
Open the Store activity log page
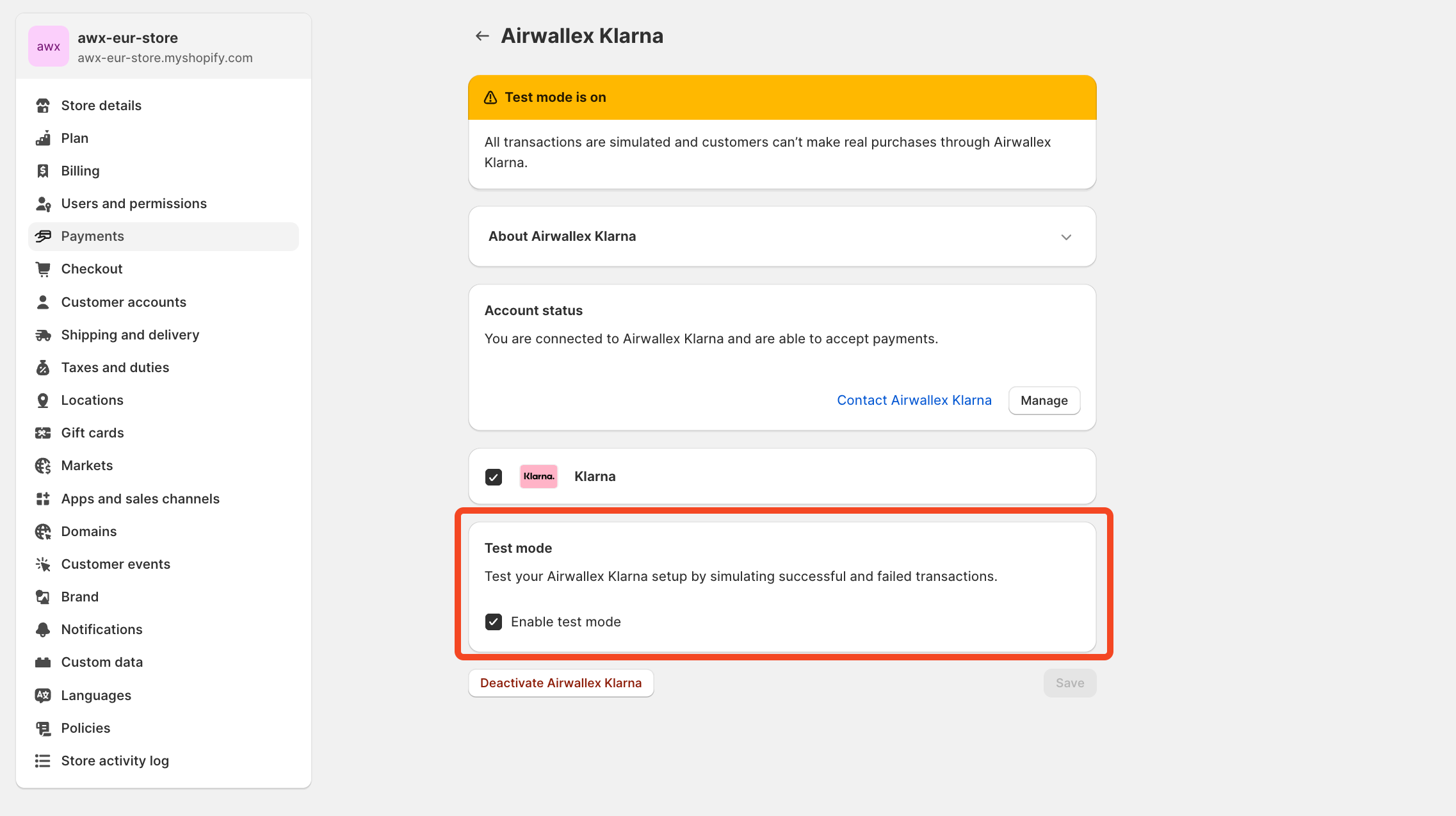coord(115,760)
